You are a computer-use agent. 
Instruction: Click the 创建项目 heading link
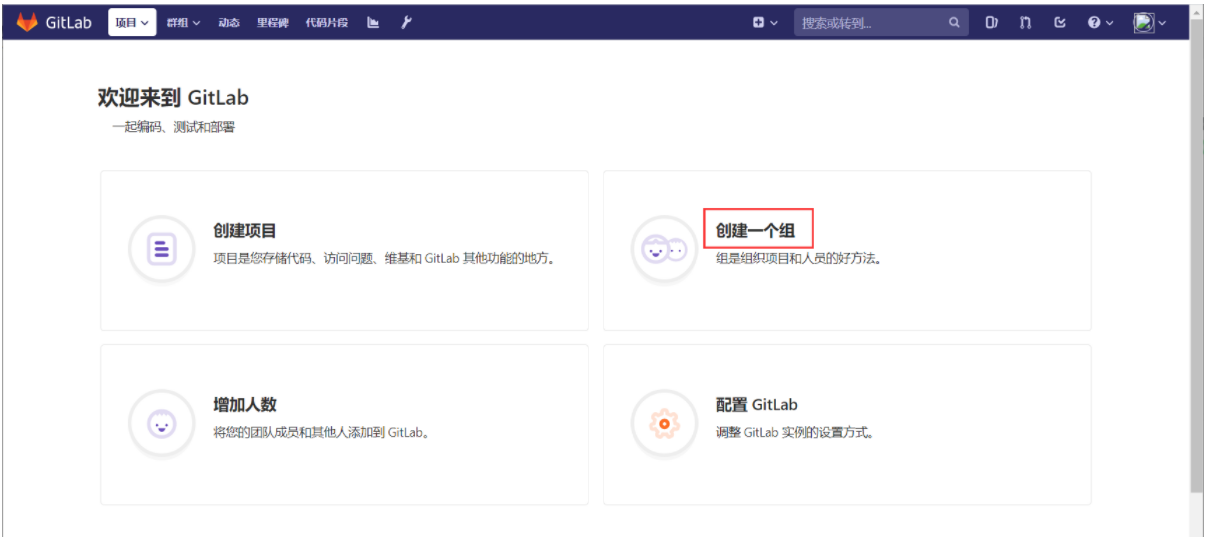pos(245,231)
